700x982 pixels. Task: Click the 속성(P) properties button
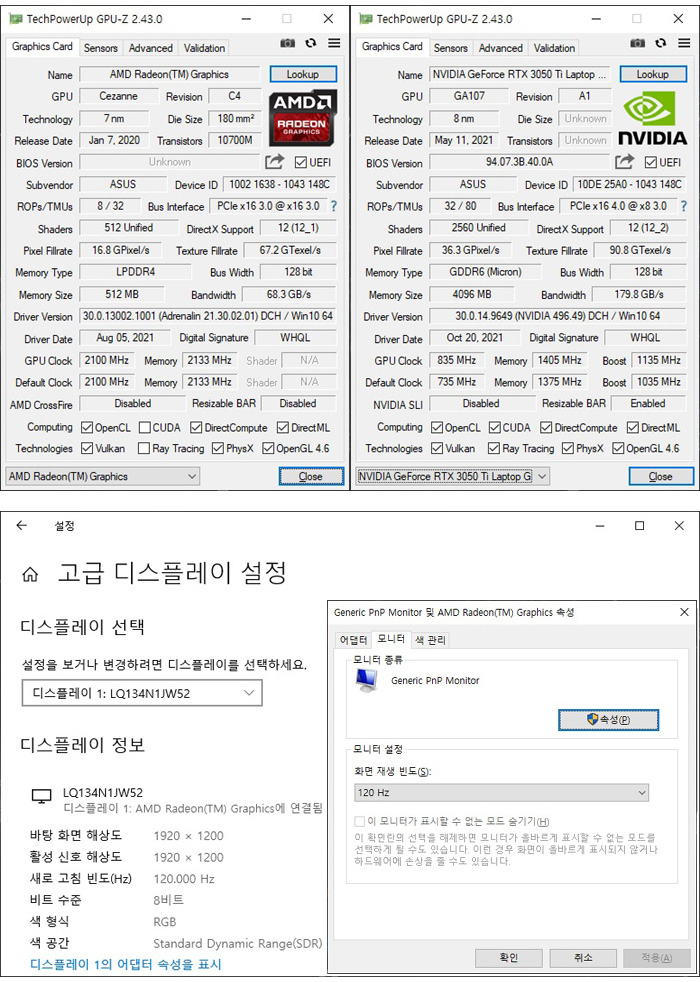pos(609,720)
